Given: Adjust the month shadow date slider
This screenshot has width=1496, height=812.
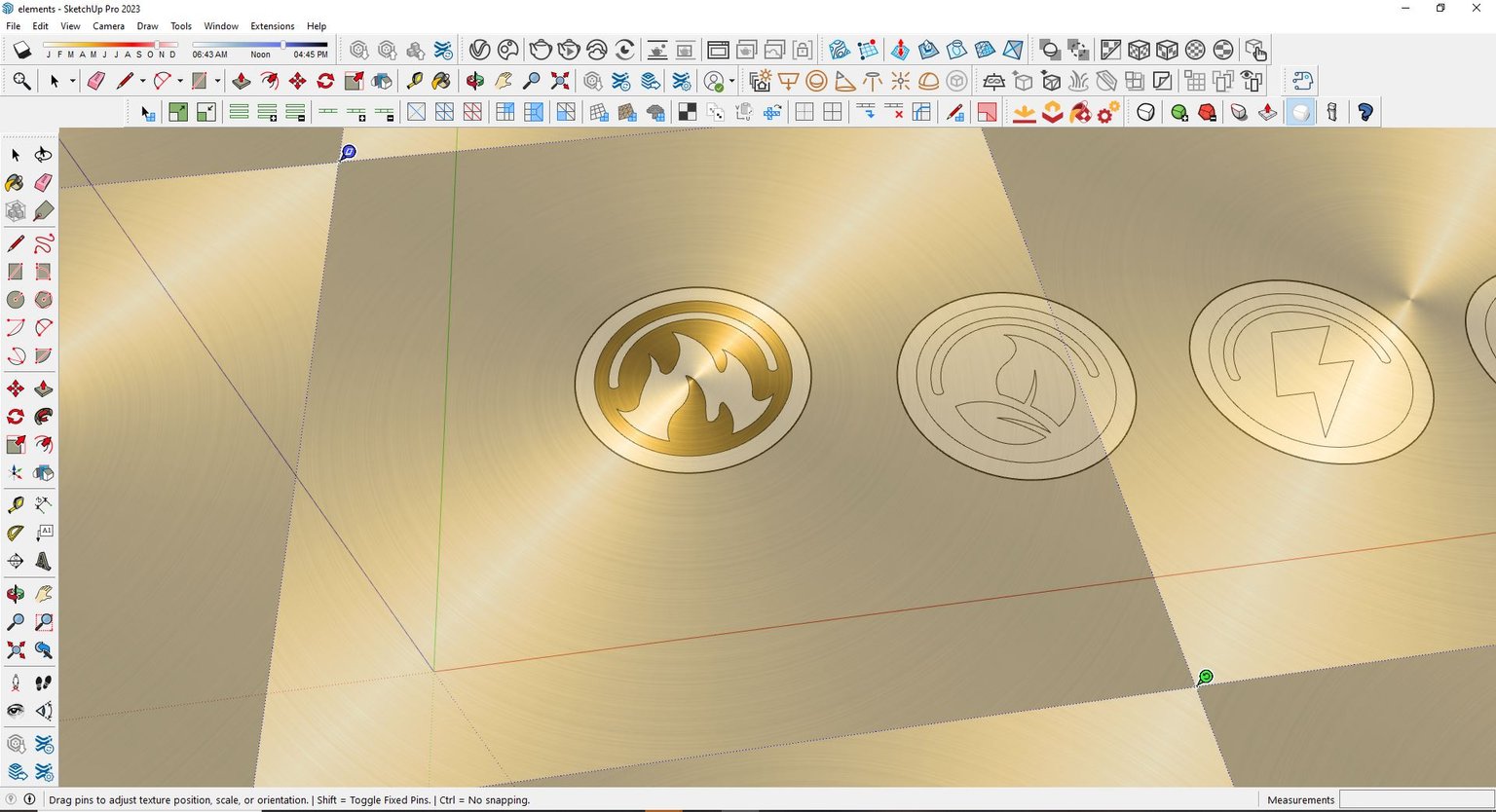Looking at the screenshot, I should pos(110,45).
